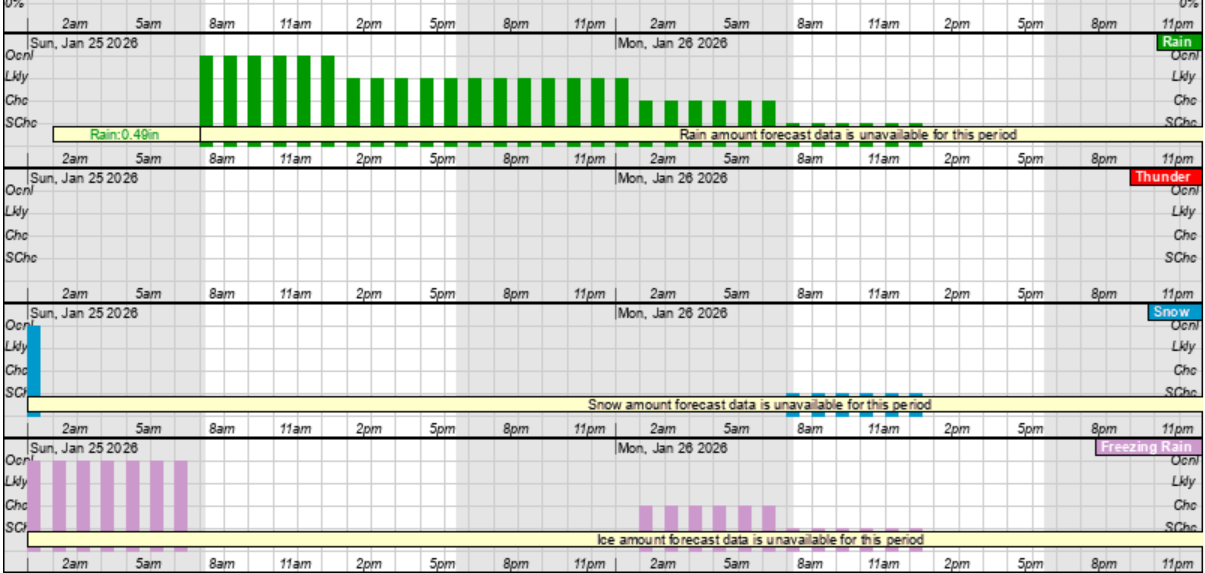Select Mon, Jan 26 2026 in Thunder chart
This screenshot has height=573, width=1205.
[671, 178]
